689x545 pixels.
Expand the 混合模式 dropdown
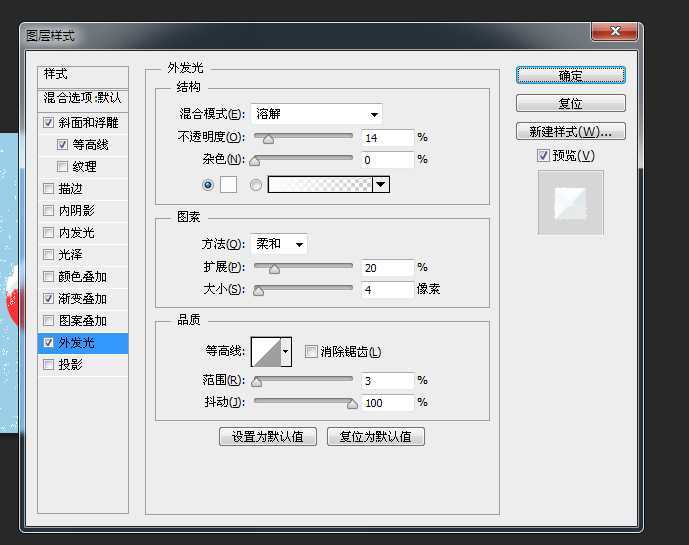[x=316, y=114]
